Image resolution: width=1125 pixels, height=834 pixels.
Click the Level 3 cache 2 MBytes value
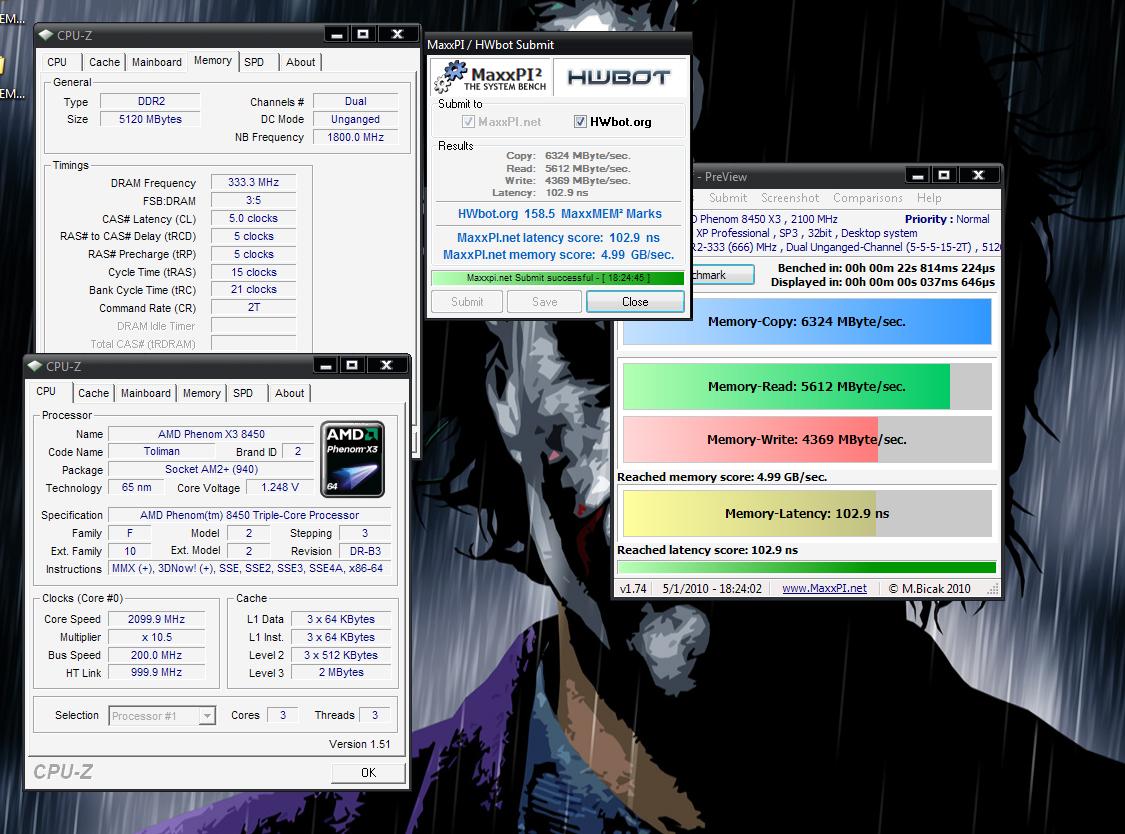coord(341,673)
